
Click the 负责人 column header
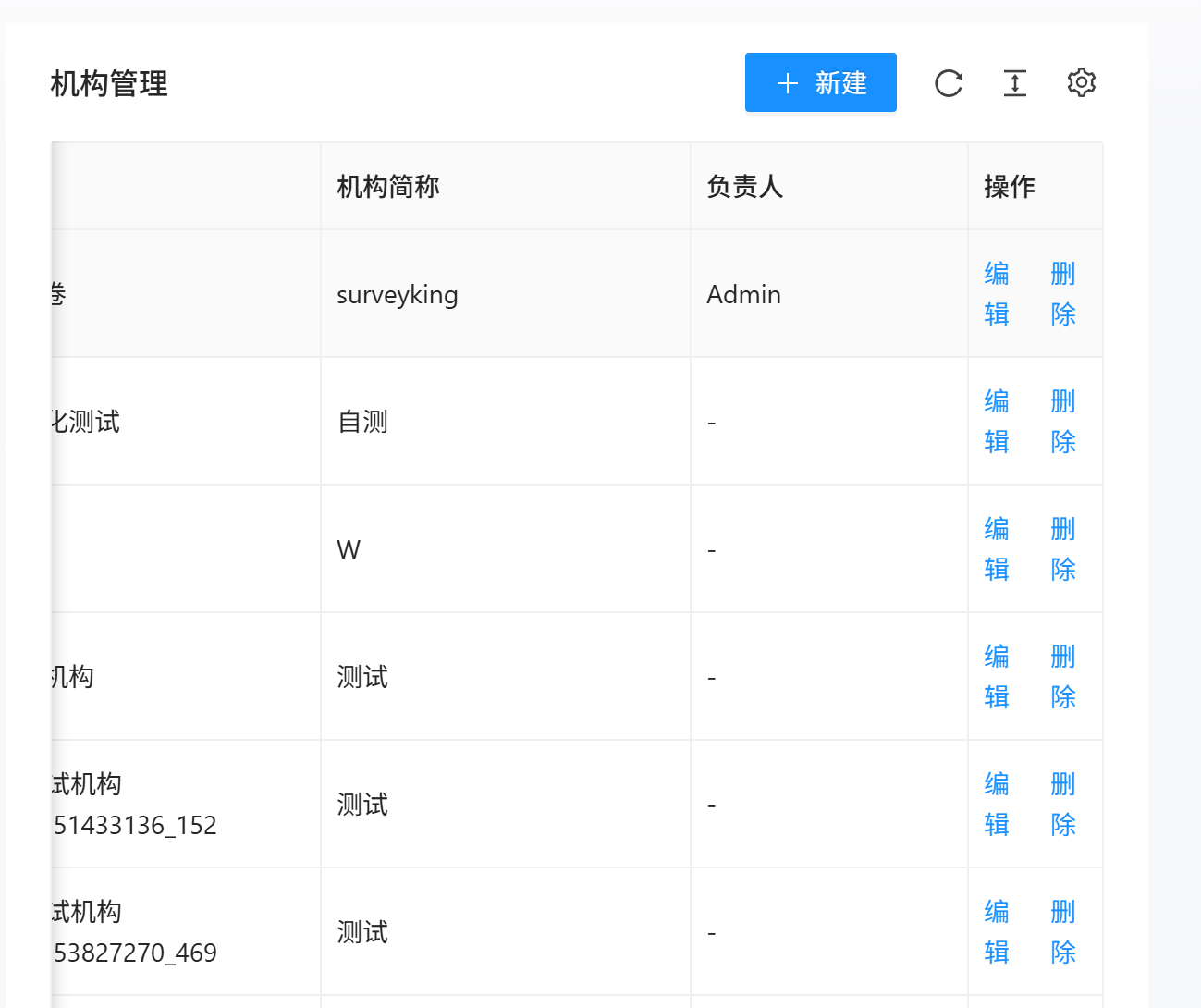[x=829, y=186]
